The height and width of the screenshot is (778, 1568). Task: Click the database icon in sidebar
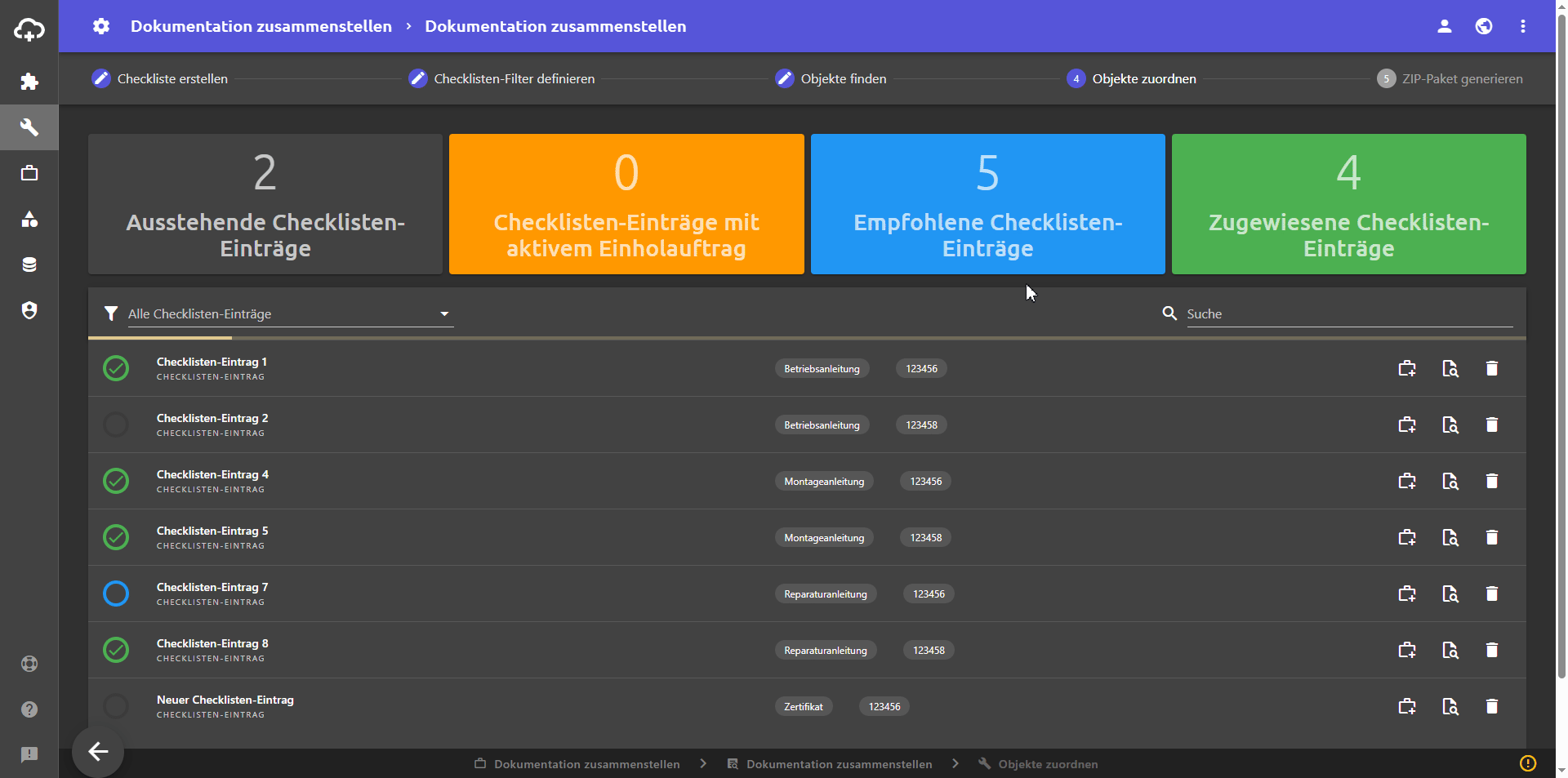(x=29, y=265)
